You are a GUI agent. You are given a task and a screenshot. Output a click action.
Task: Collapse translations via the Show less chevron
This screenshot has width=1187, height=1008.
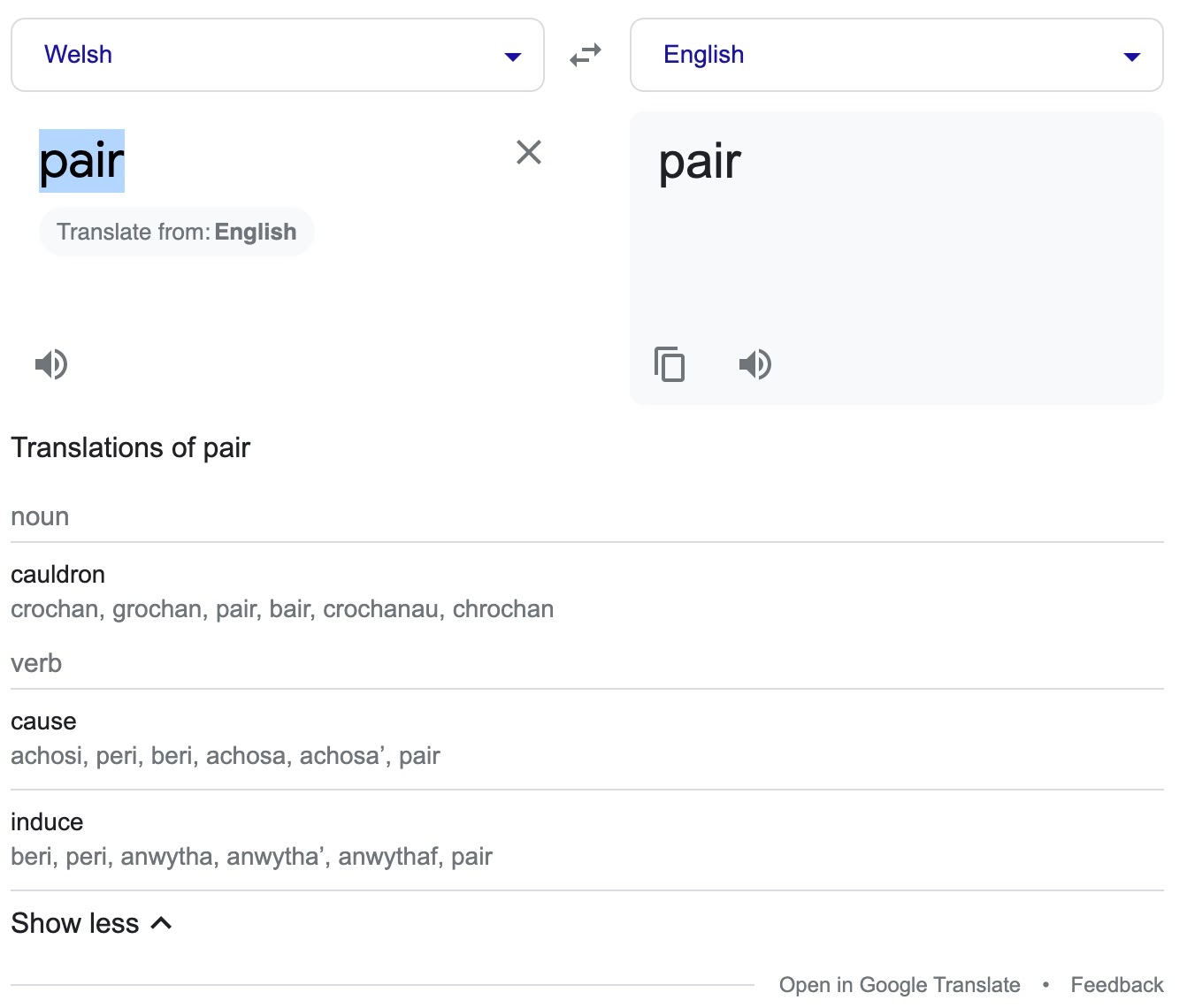(x=162, y=922)
